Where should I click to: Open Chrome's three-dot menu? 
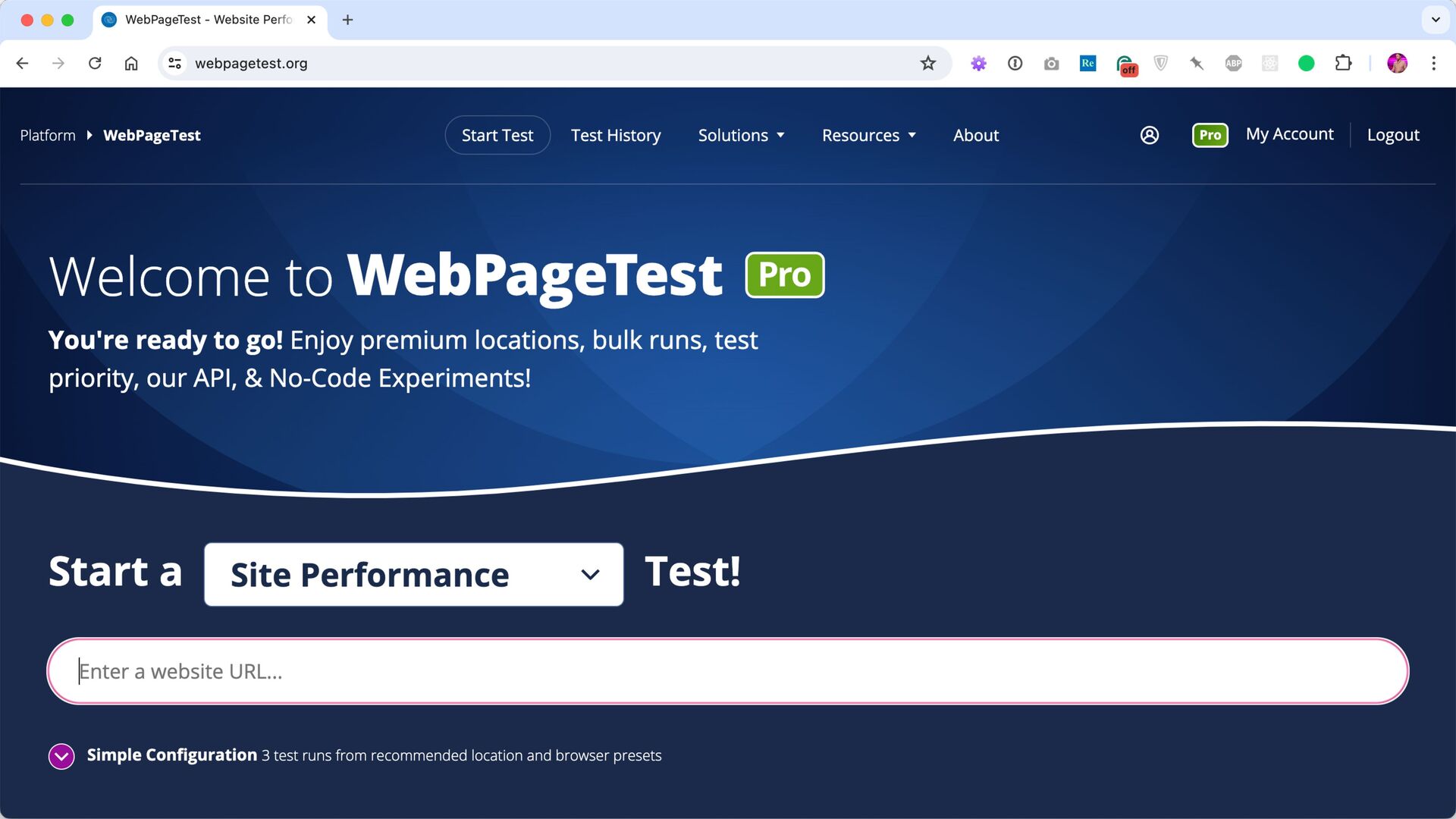[x=1434, y=64]
